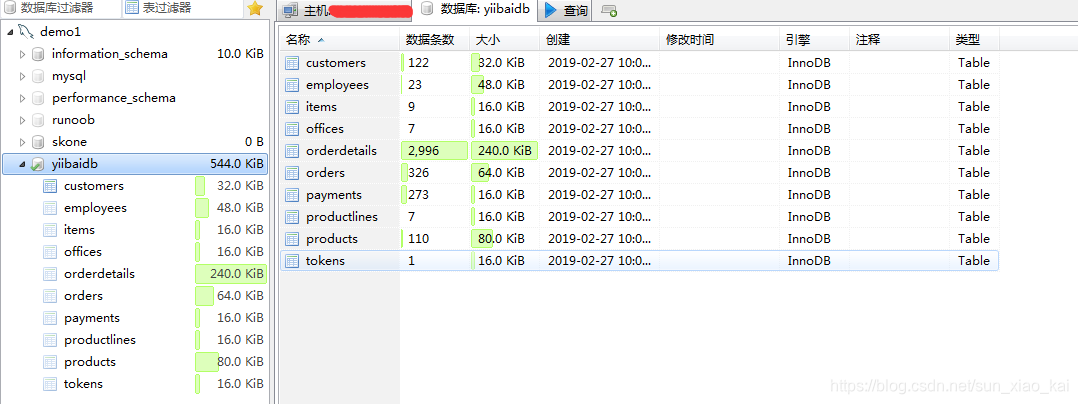Select the employees name in grid
This screenshot has width=1078, height=404.
click(338, 85)
